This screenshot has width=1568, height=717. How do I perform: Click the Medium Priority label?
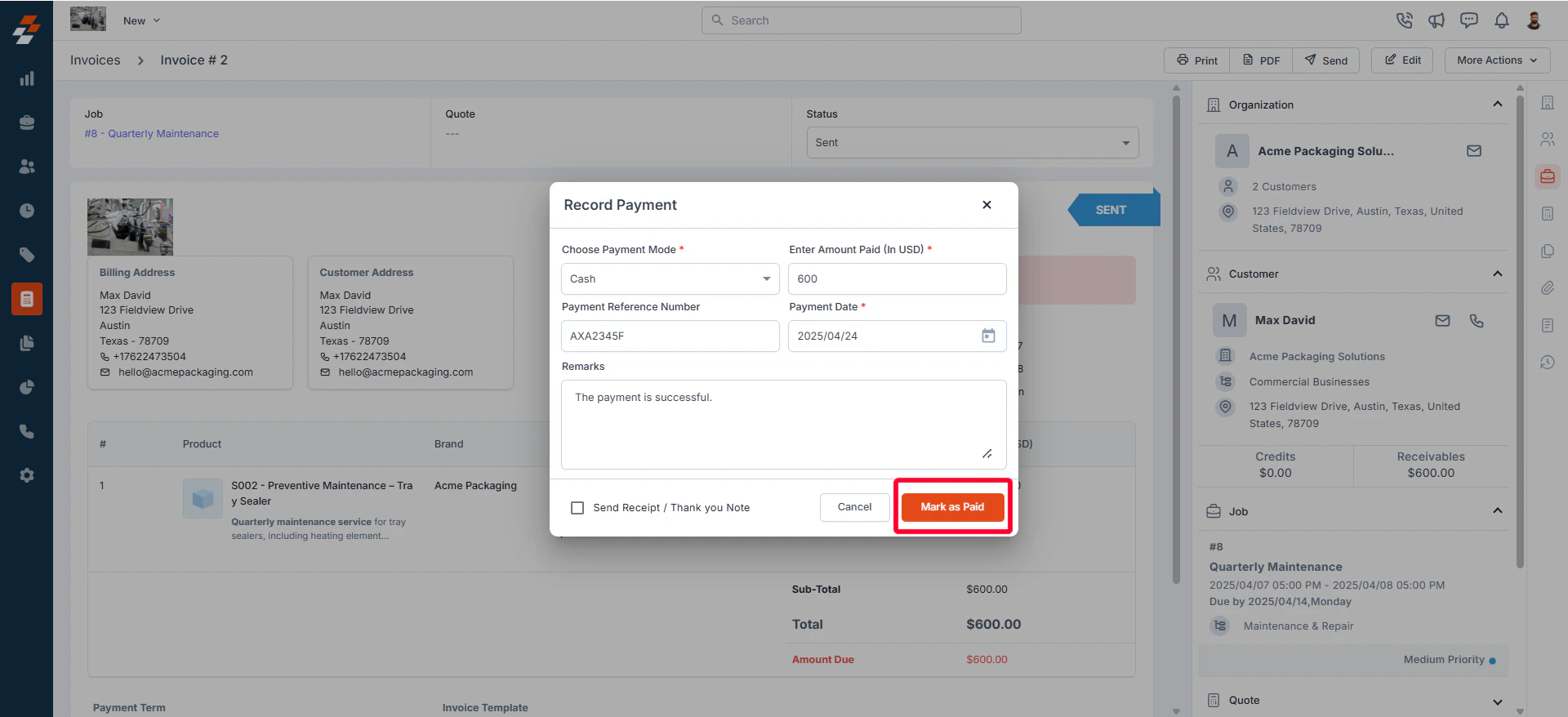click(x=1444, y=660)
